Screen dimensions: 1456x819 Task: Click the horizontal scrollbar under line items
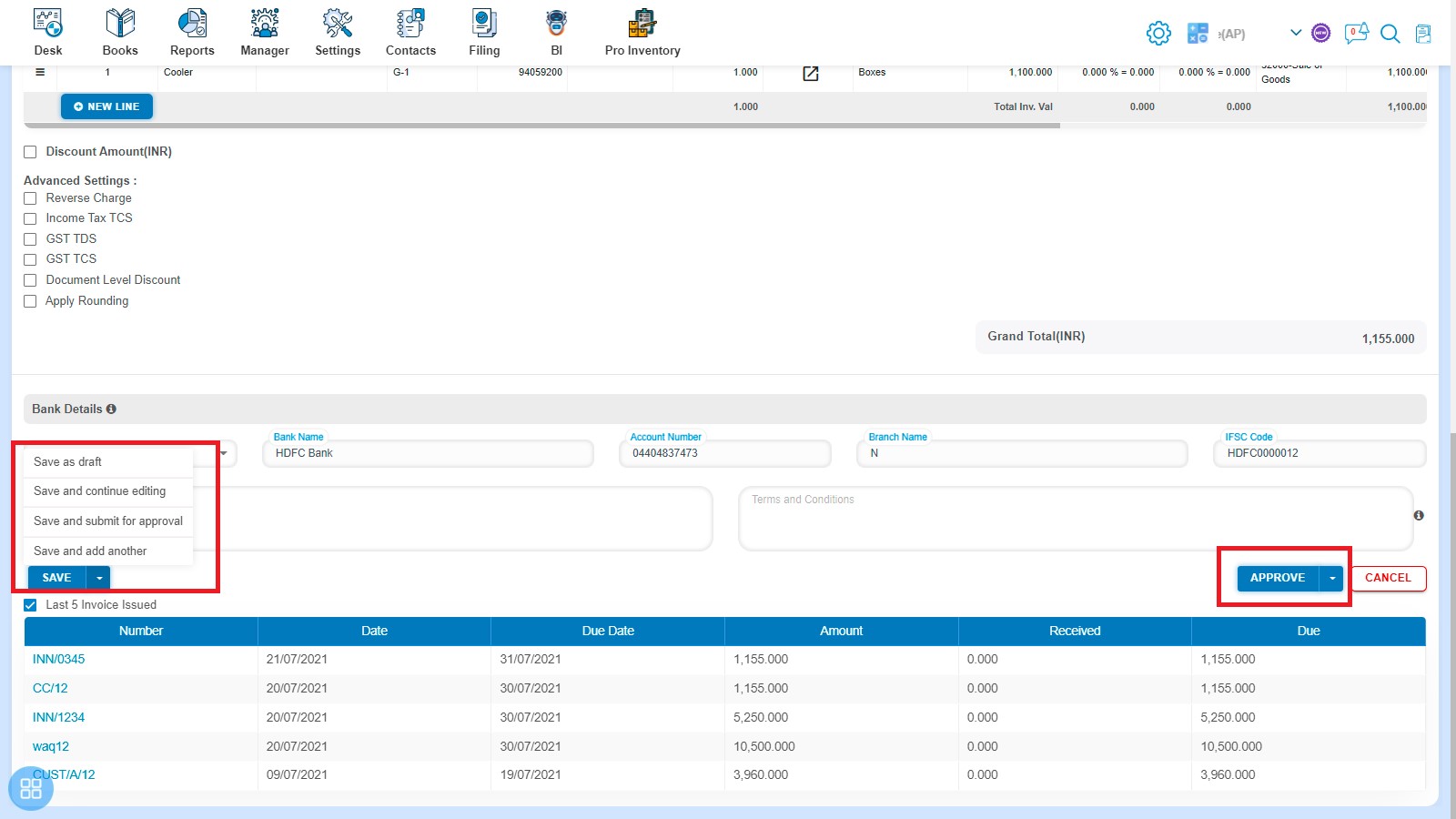(541, 126)
